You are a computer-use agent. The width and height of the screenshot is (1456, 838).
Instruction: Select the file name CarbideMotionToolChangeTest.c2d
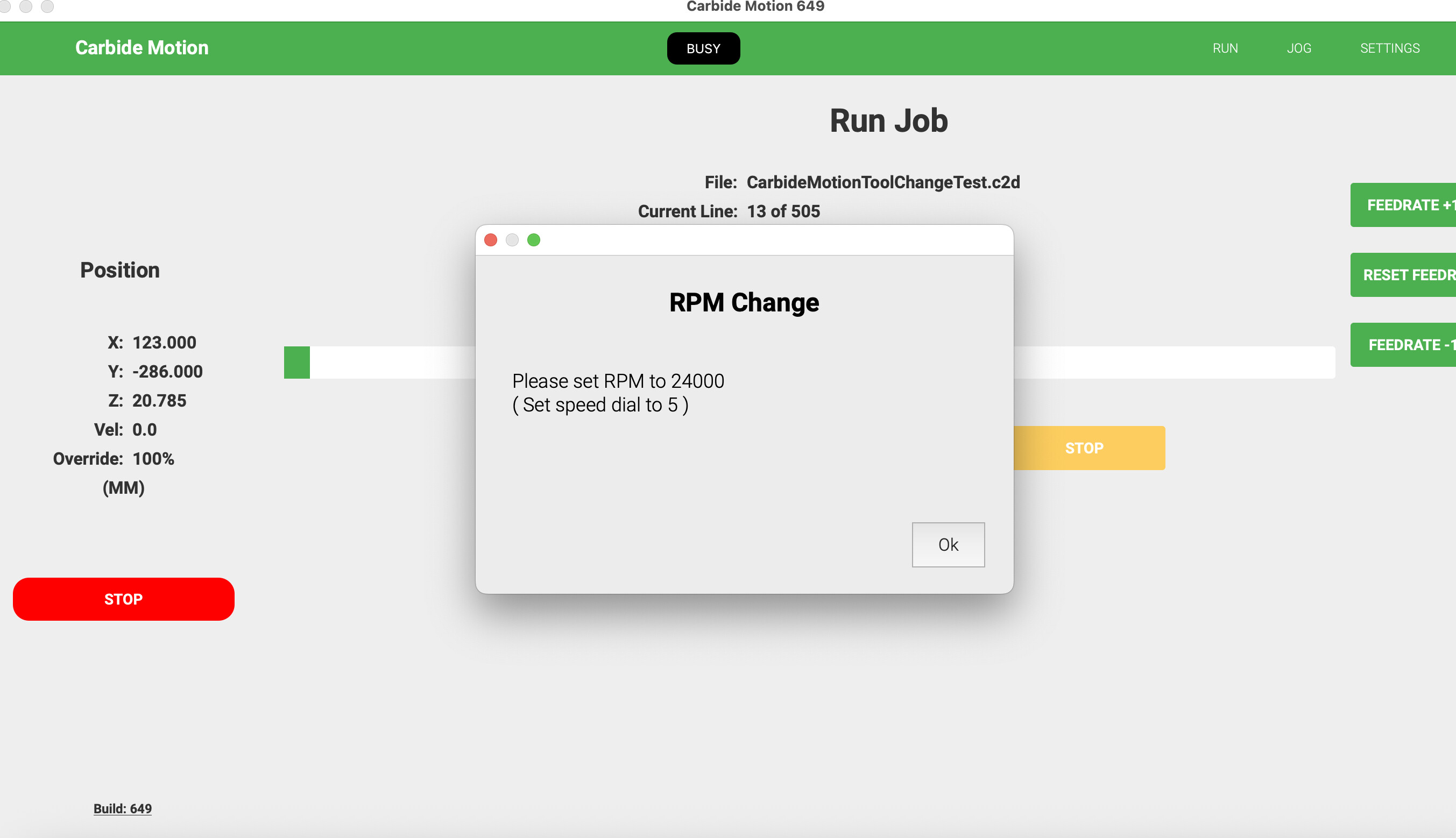click(x=883, y=182)
